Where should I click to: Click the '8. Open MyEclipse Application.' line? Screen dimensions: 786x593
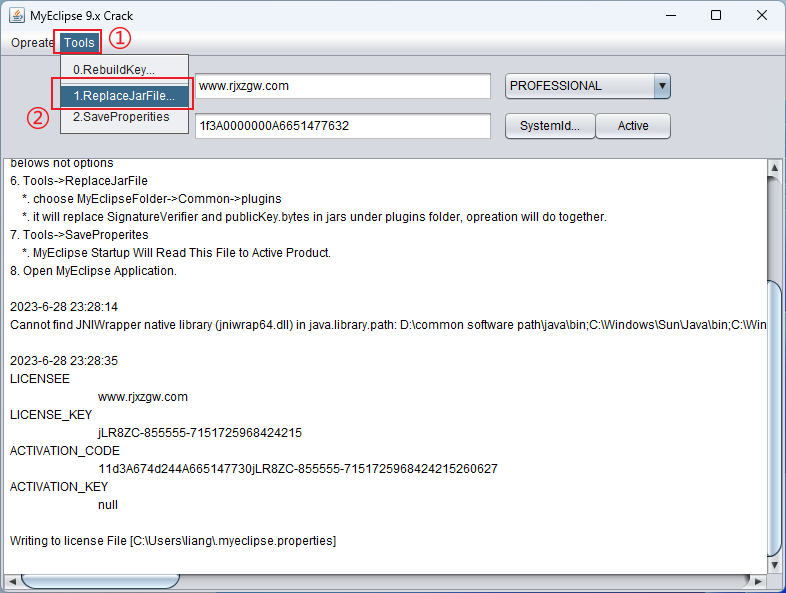point(93,271)
